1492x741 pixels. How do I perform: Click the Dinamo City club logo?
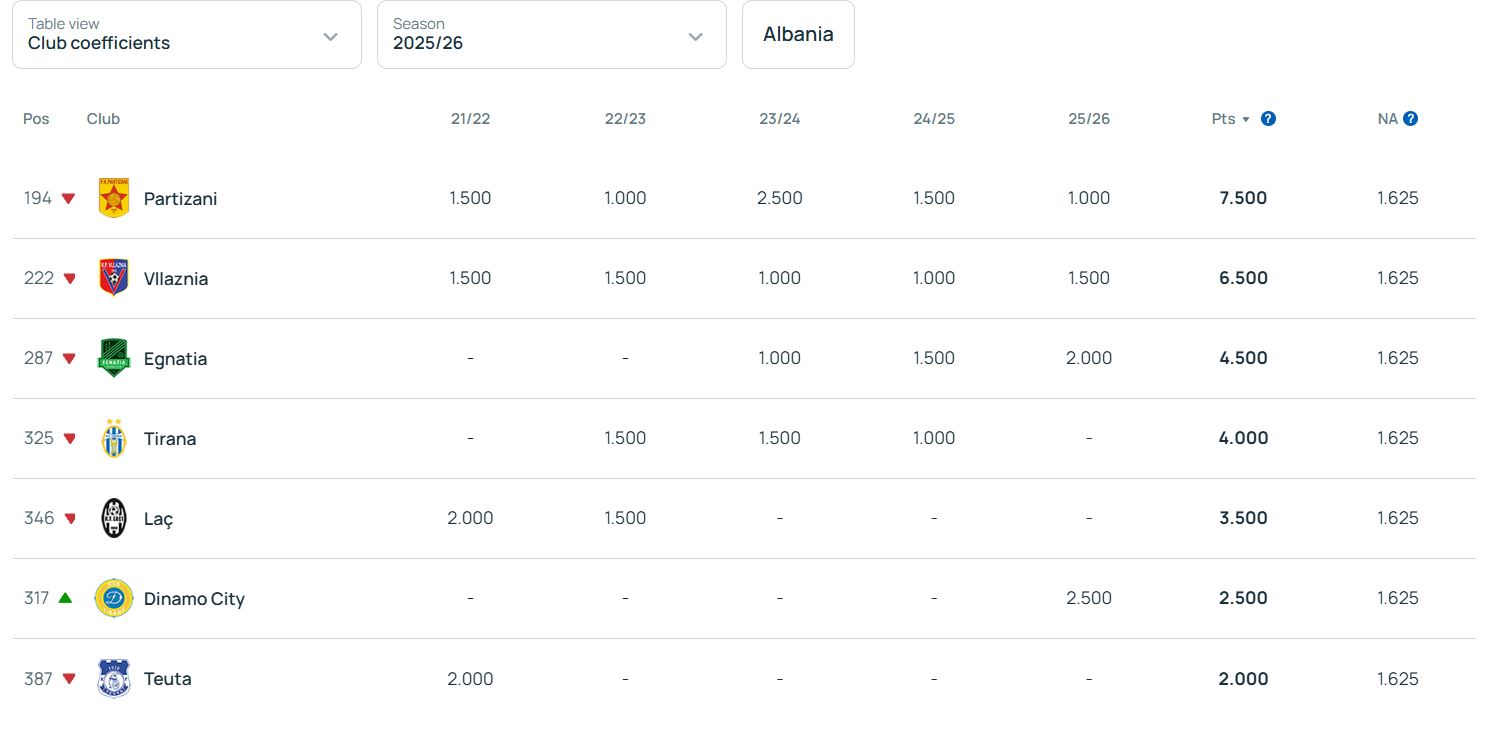point(114,598)
